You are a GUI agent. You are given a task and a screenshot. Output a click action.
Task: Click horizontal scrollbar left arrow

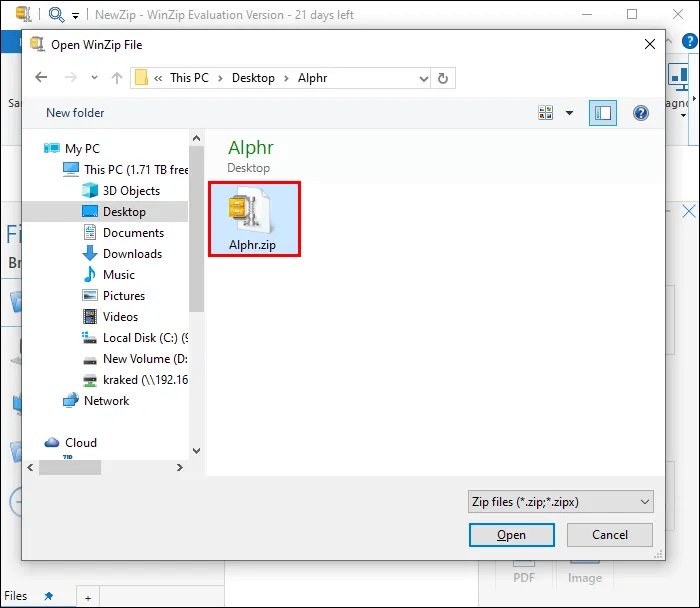pos(30,467)
